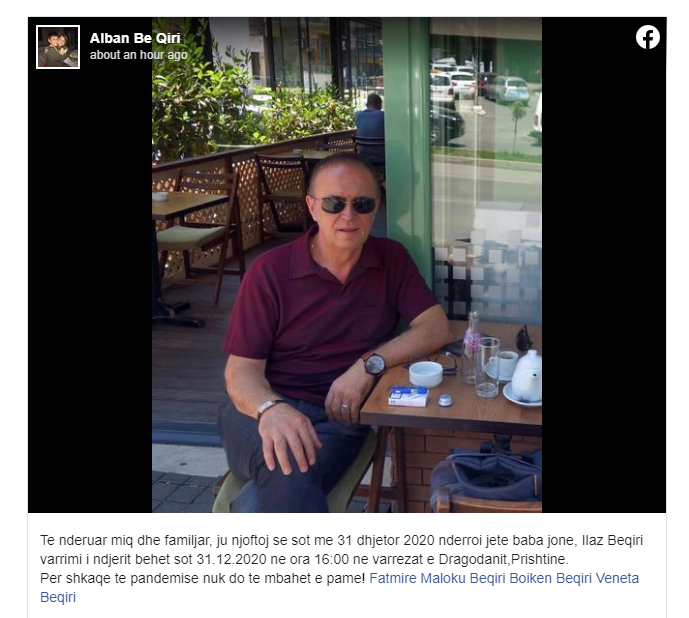The image size is (689, 618).
Task: Click the line beginning 'varrimi i ndjerit'
Action: (x=304, y=559)
